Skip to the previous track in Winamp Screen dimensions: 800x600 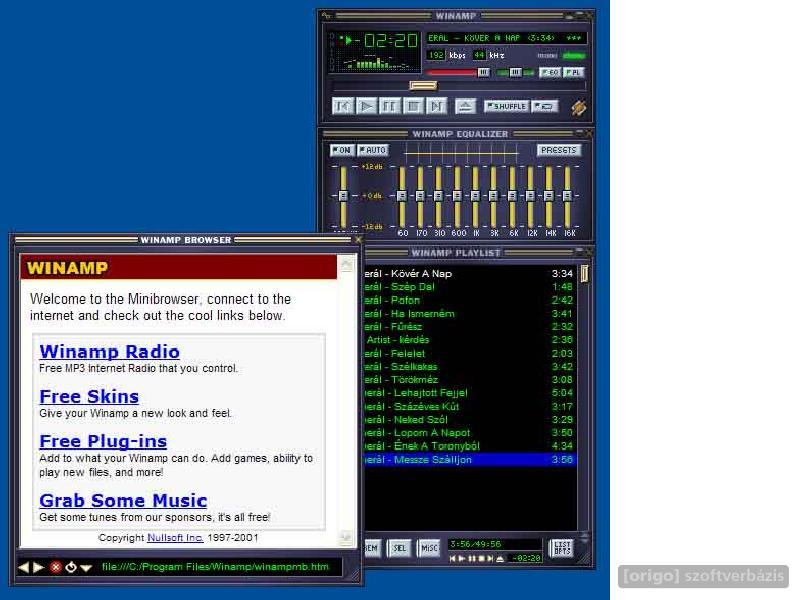coord(343,106)
